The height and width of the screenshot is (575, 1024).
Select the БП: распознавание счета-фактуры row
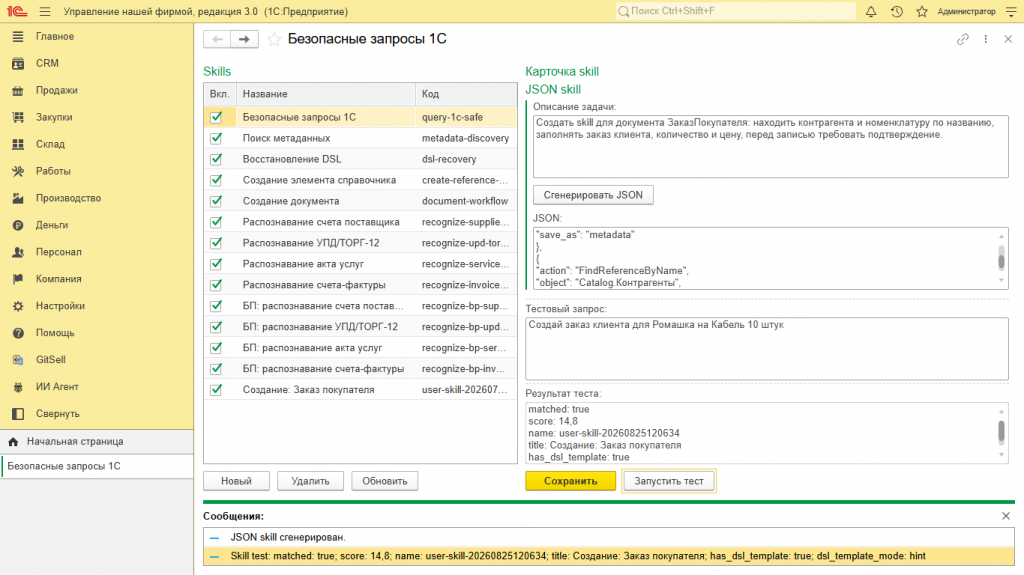click(360, 369)
